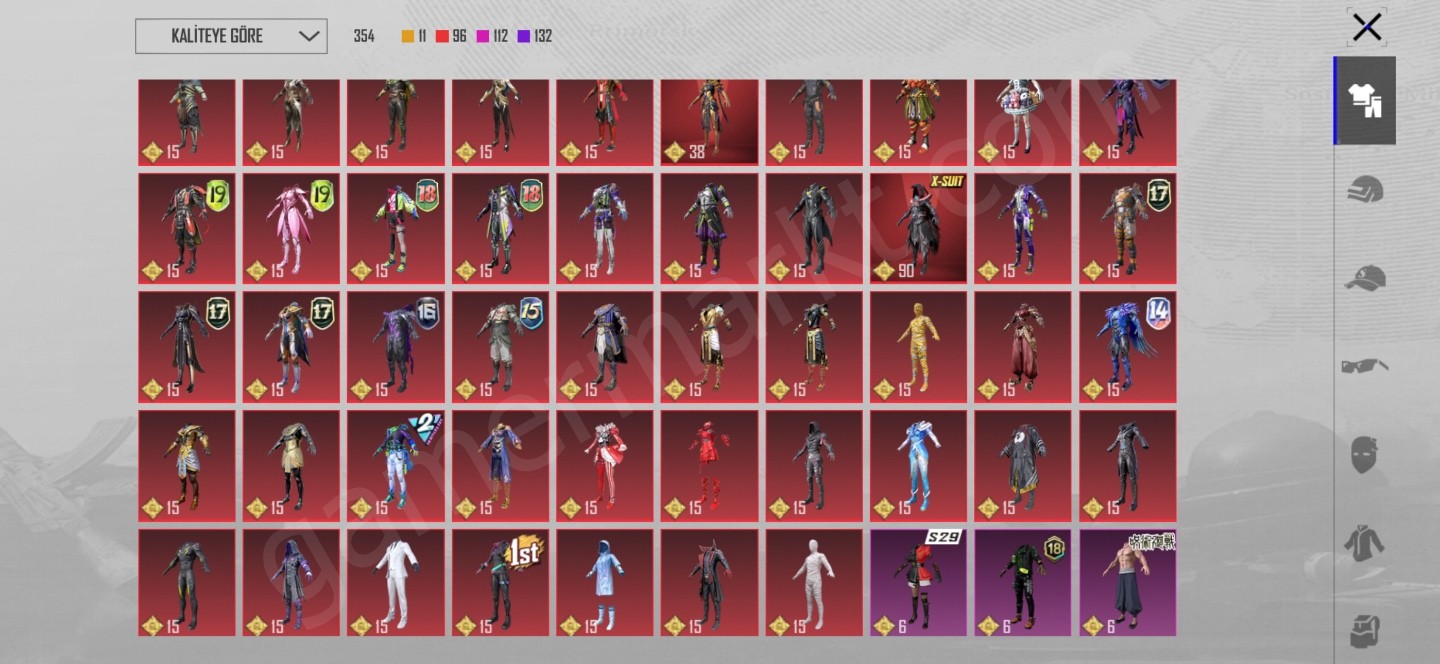Viewport: 1440px width, 664px height.
Task: Select the white mummy outfit
Action: pyautogui.click(x=814, y=583)
